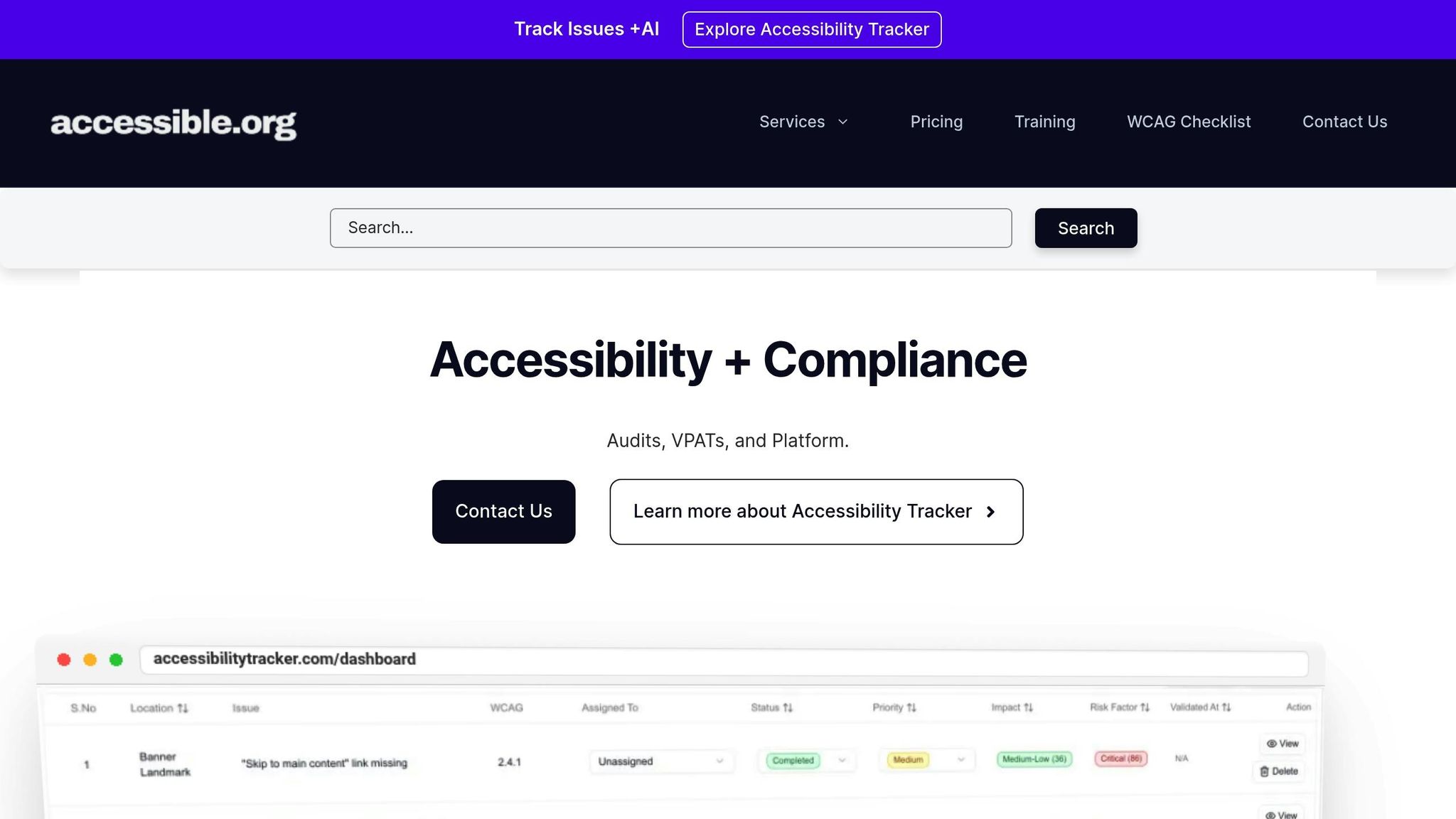The image size is (1456, 819).
Task: Click the Explore Accessibility Tracker button
Action: point(812,29)
